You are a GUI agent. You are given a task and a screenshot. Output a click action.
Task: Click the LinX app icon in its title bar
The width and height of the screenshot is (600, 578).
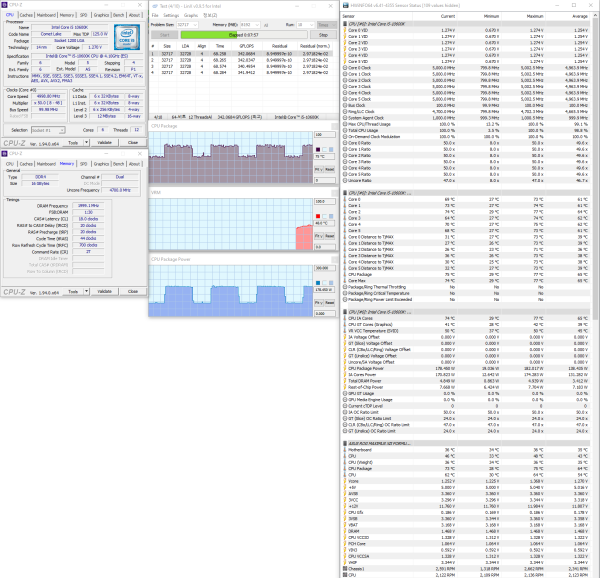coord(154,5)
